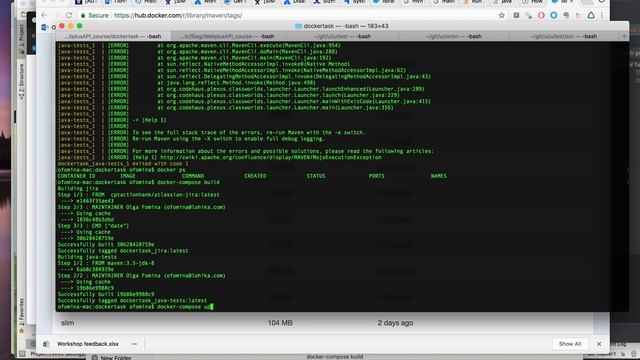Switch to the WebplusAPI_course bash terminal tab
The height and width of the screenshot is (360, 640).
229,36
